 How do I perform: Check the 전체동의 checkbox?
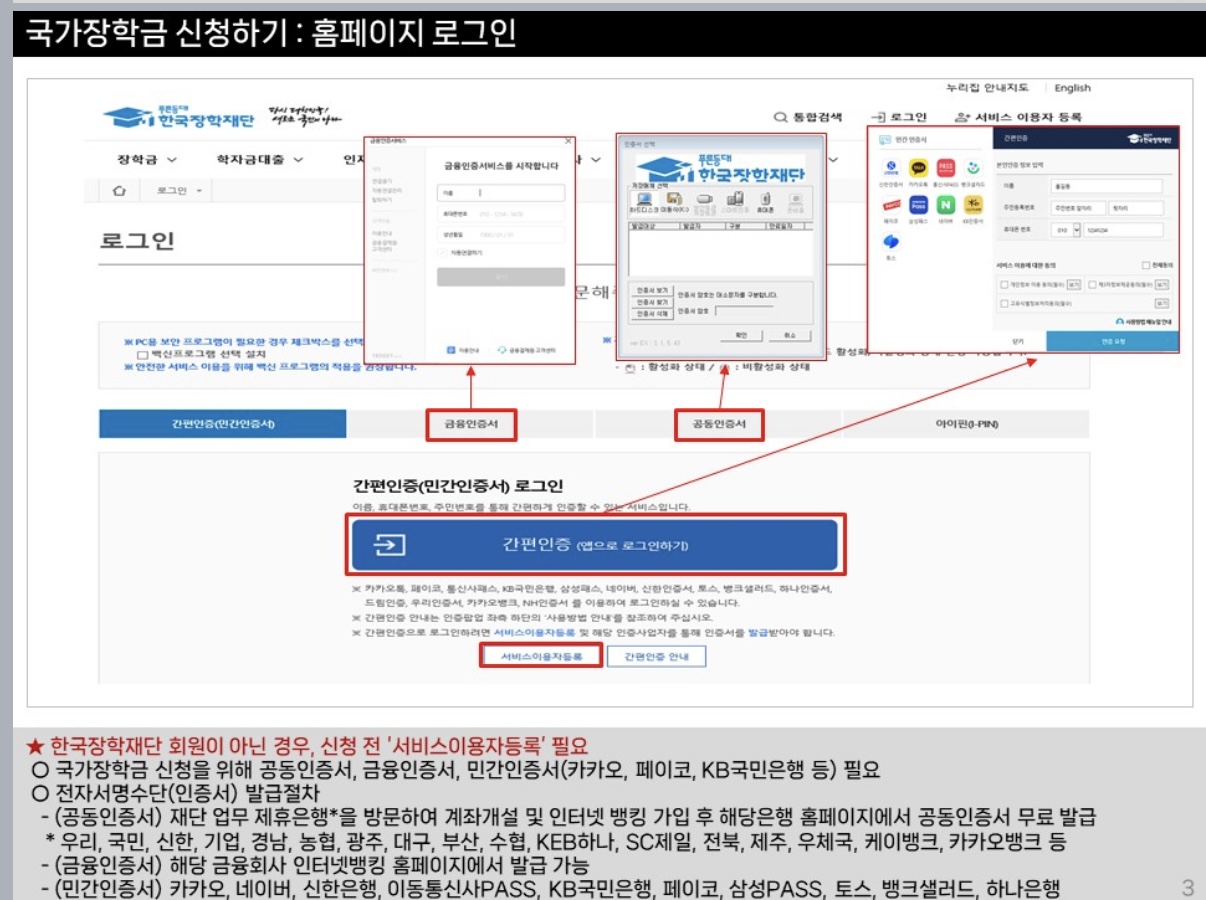point(1146,265)
